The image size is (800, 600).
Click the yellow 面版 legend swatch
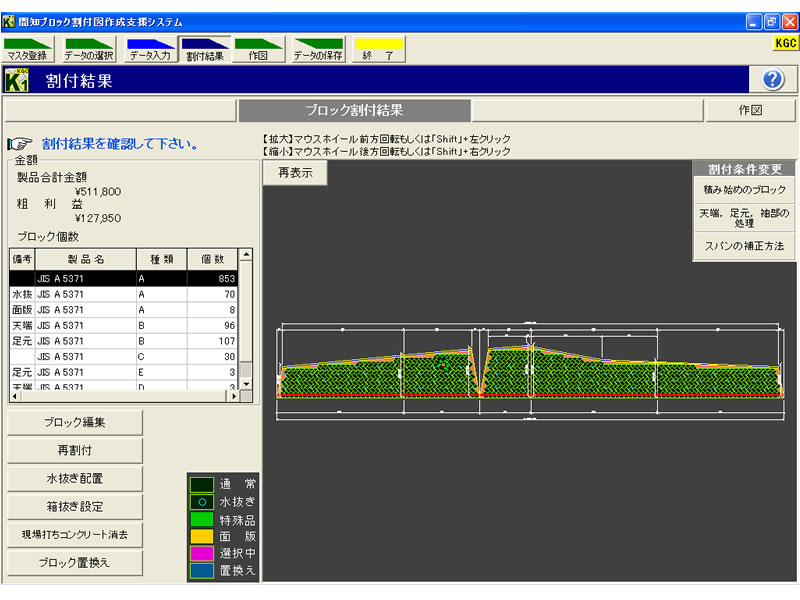coord(201,537)
